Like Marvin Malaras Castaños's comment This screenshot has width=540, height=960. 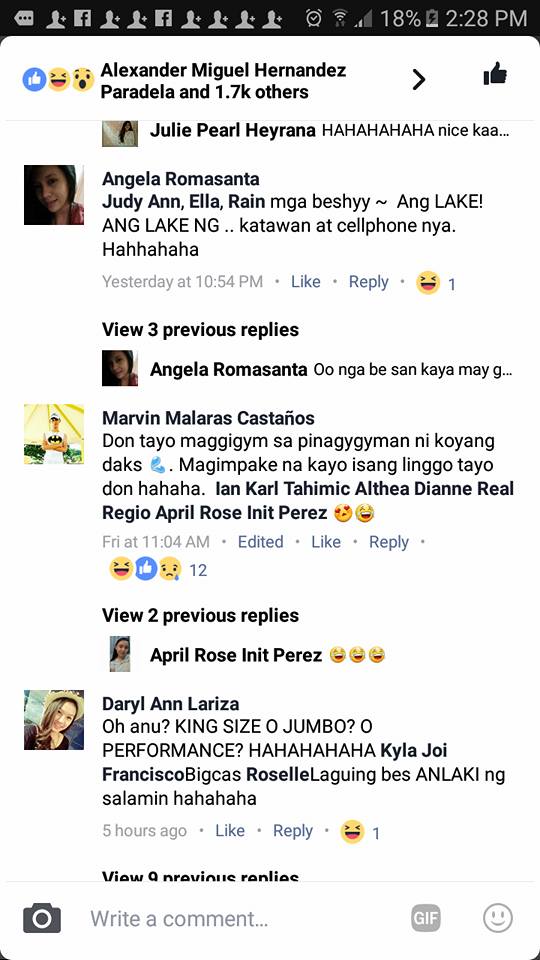click(x=326, y=542)
